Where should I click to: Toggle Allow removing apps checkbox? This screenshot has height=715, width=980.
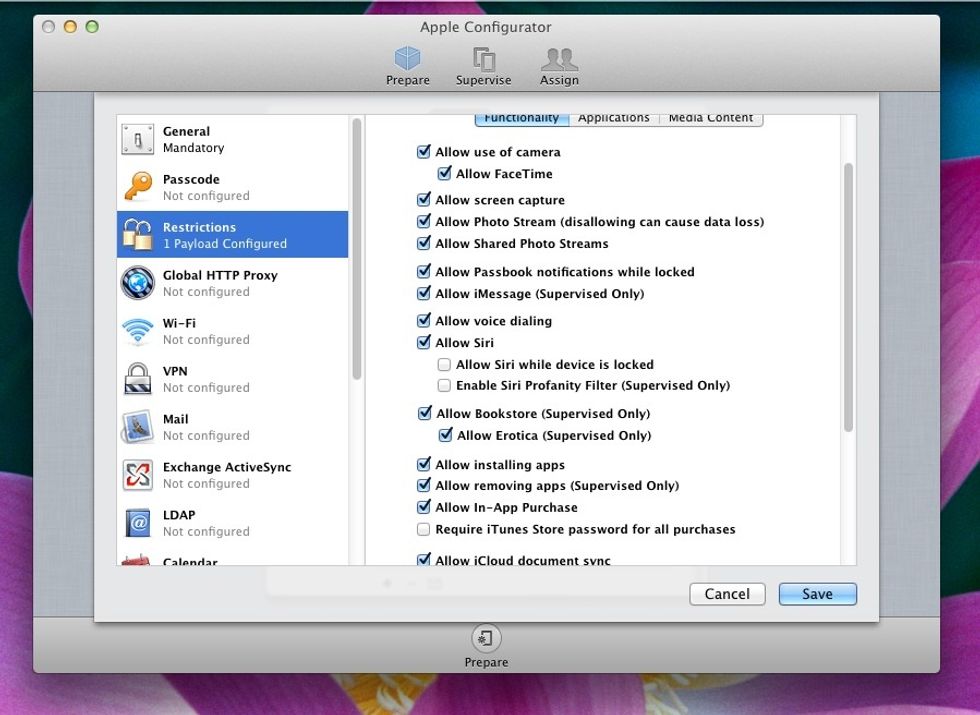click(x=424, y=486)
